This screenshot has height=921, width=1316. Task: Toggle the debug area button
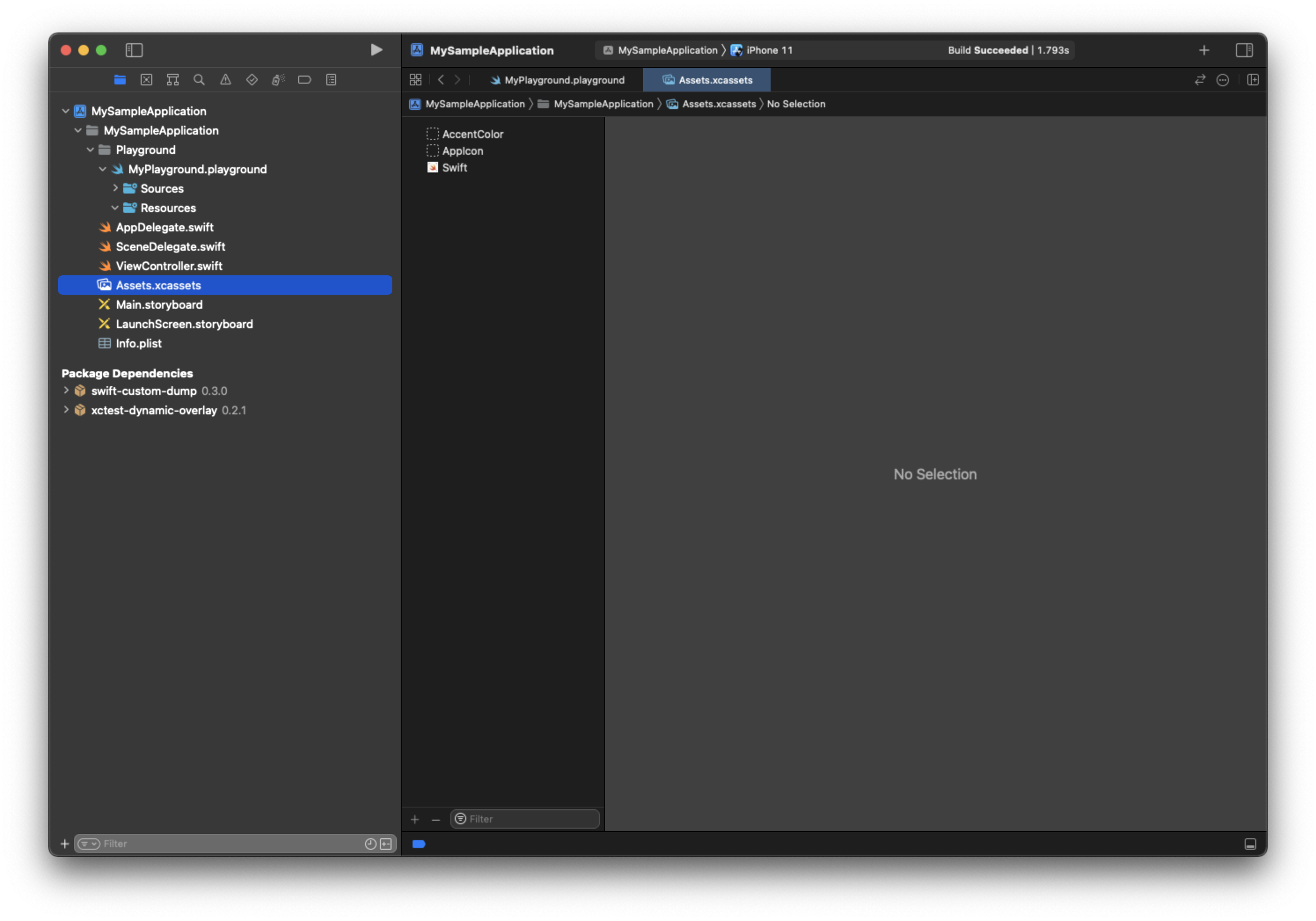pyautogui.click(x=1250, y=844)
